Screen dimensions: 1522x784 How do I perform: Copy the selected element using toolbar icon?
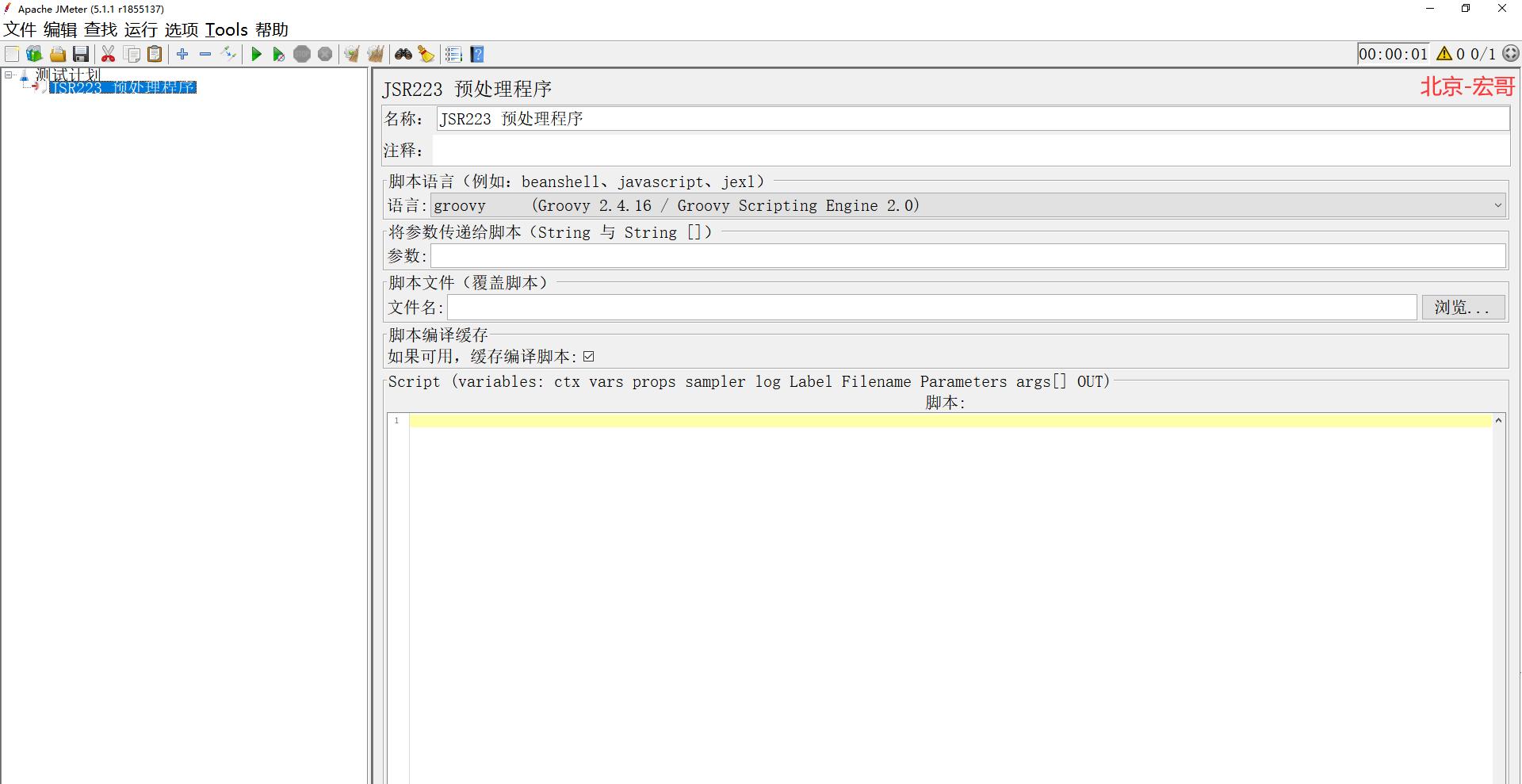point(132,54)
